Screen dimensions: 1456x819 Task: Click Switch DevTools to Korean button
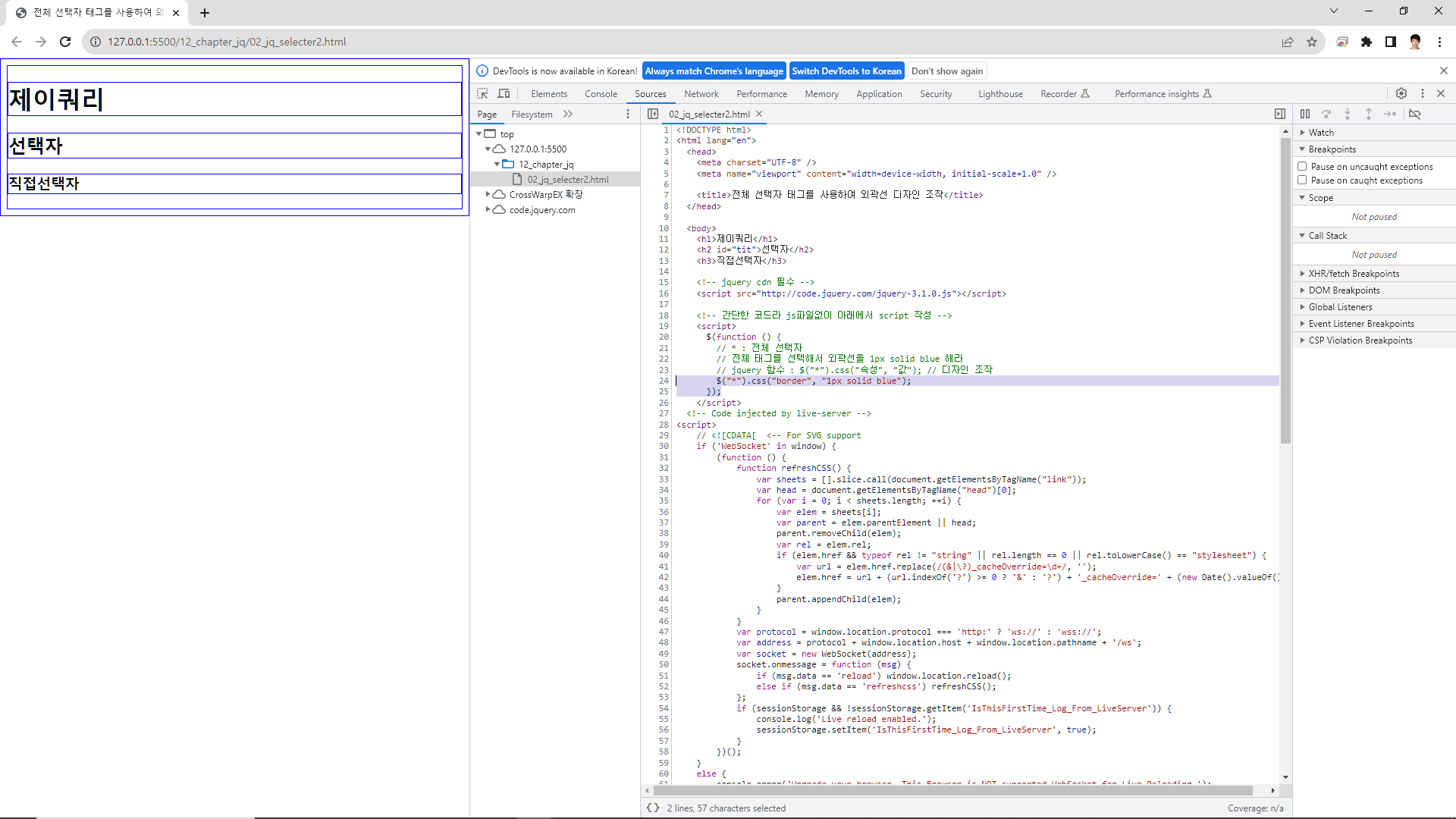point(846,71)
